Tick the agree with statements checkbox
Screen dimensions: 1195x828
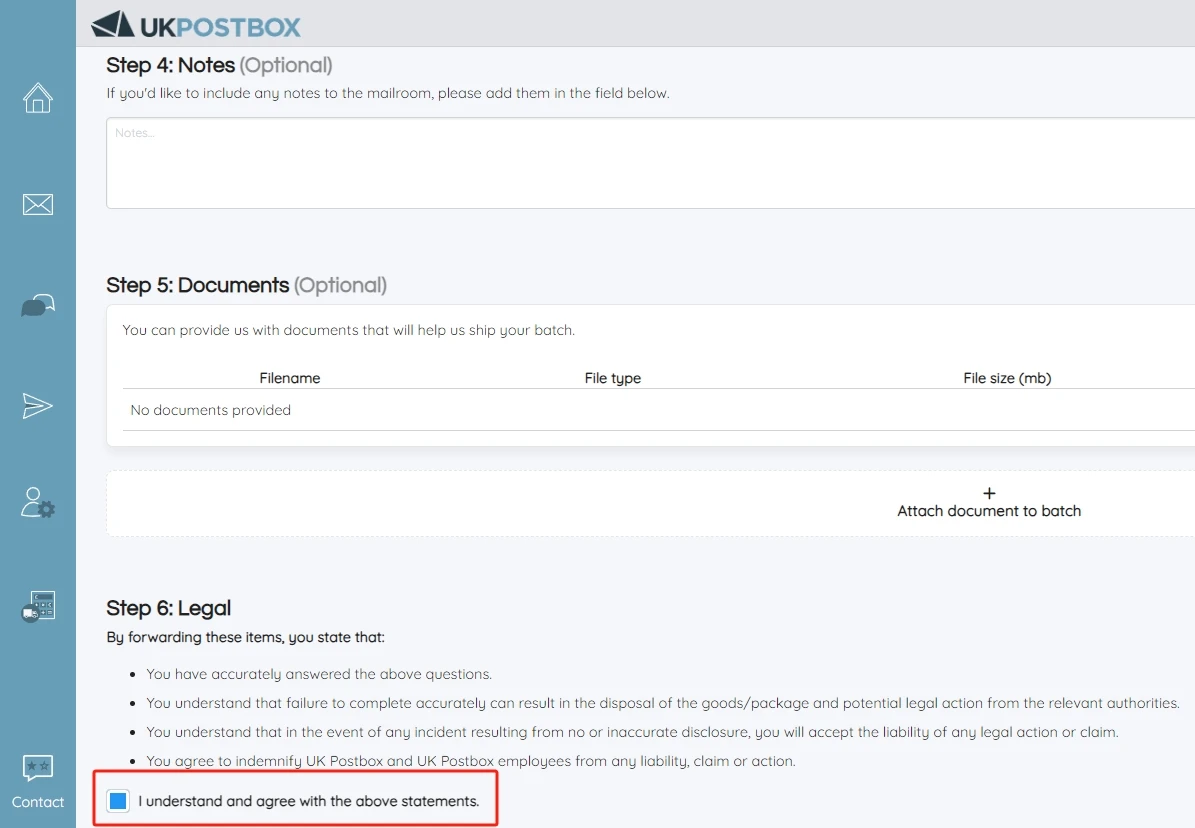(118, 801)
